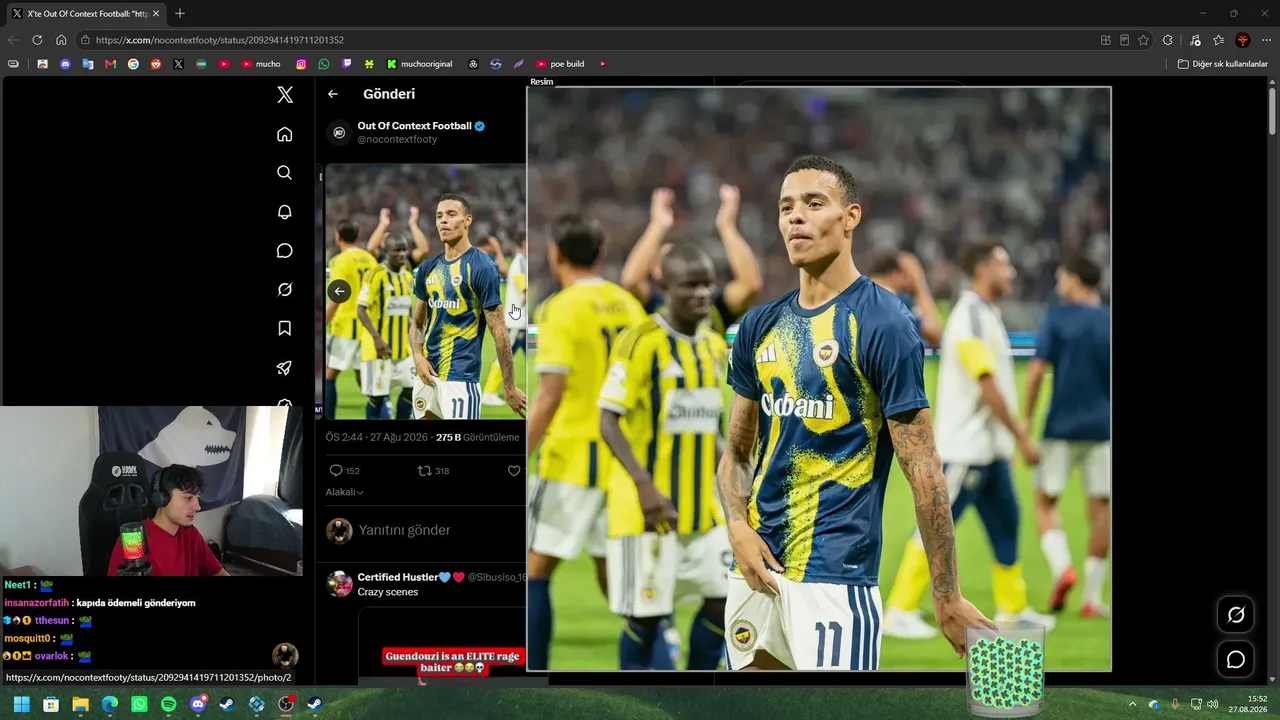The height and width of the screenshot is (720, 1280).
Task: Reload the page in the browser
Action: pos(37,40)
